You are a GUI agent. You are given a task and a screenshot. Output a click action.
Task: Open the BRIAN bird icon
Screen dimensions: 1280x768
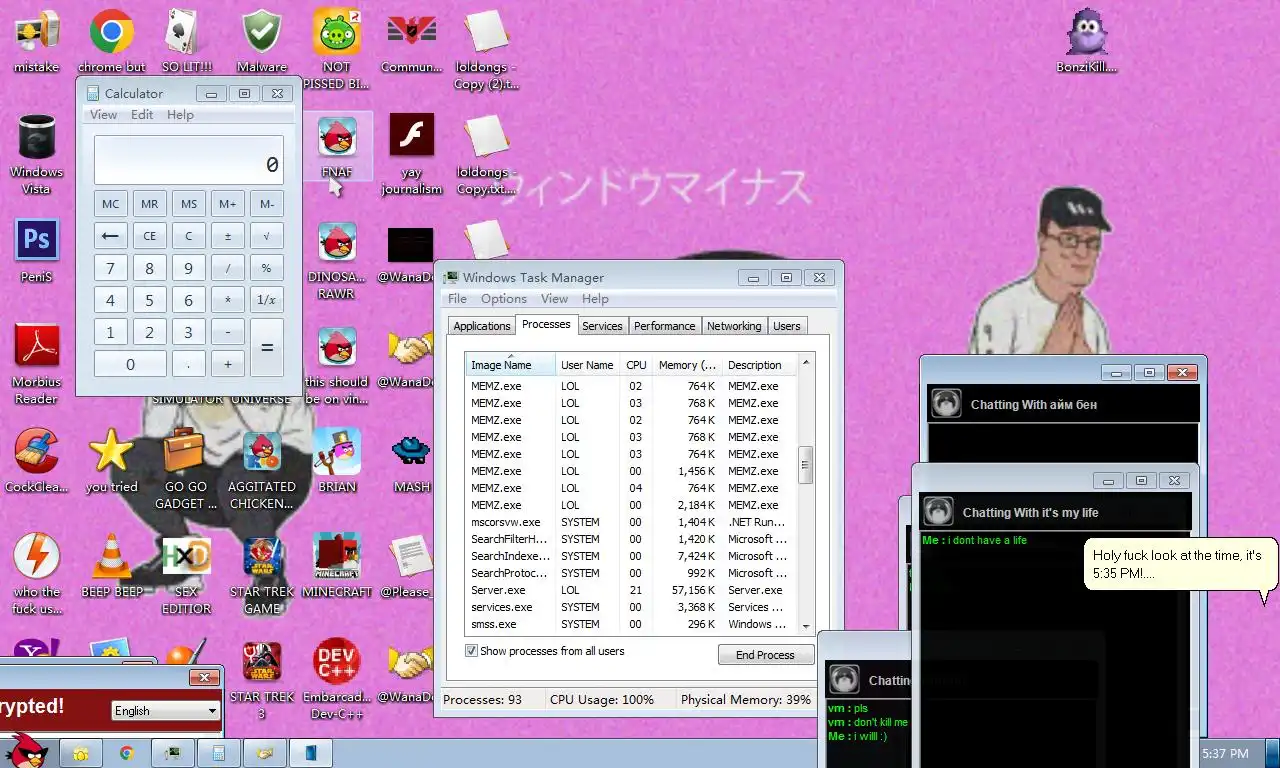click(337, 460)
